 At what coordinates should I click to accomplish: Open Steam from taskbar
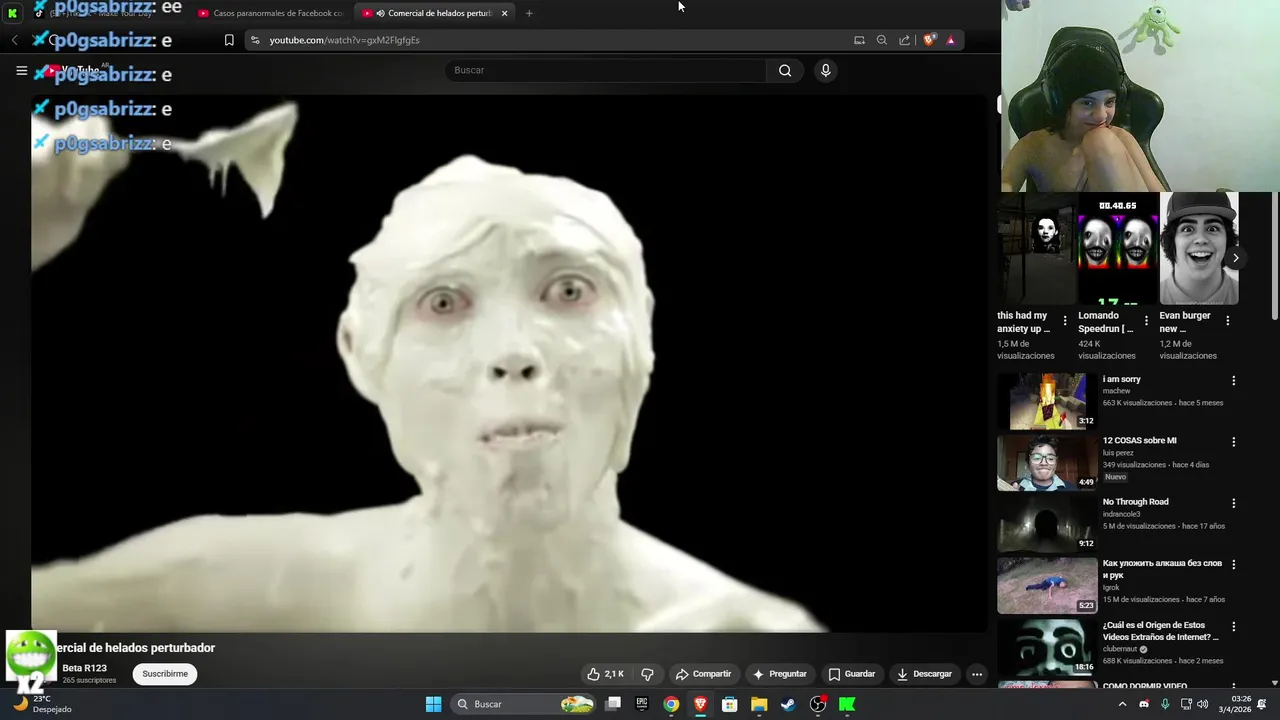788,704
